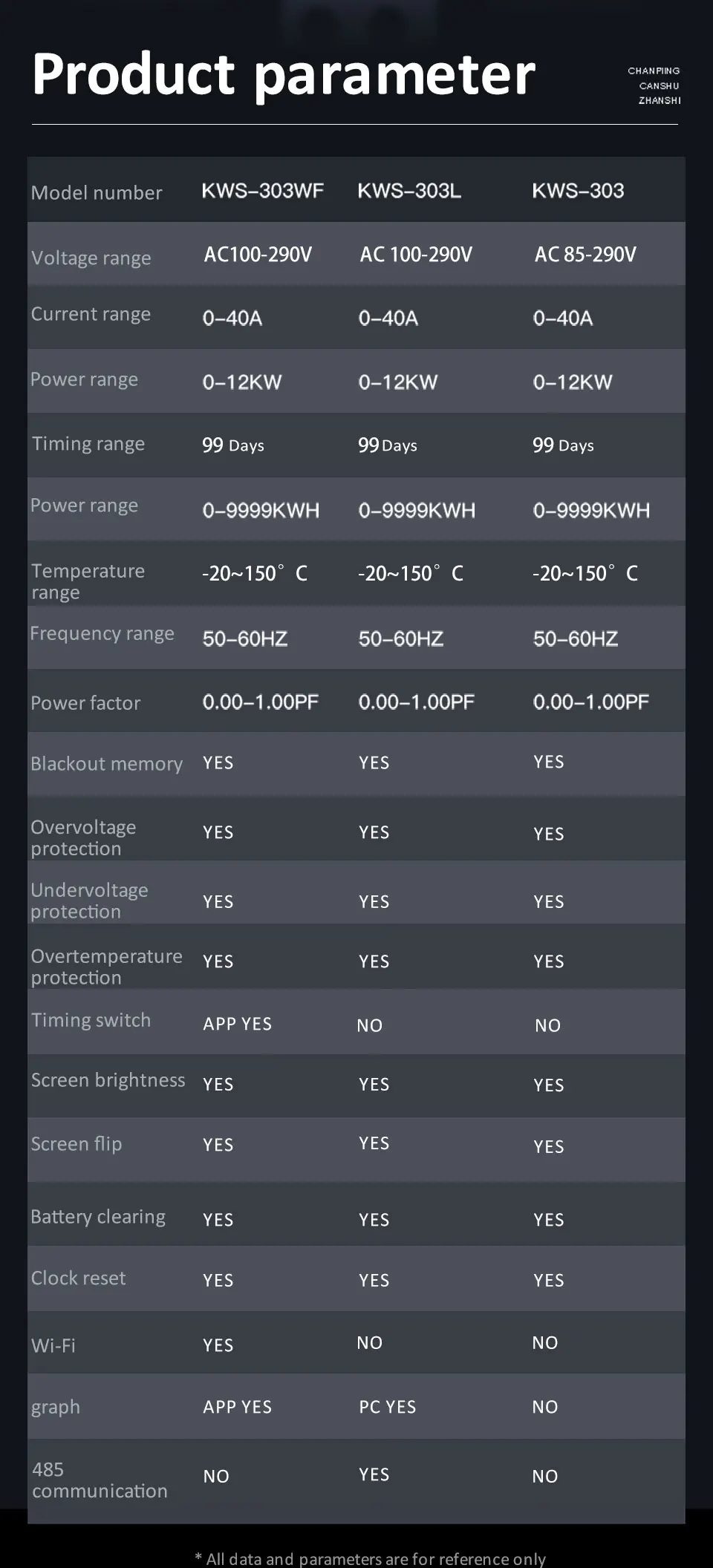713x1568 pixels.
Task: Click the KWS-303 model column header
Action: pyautogui.click(x=578, y=191)
